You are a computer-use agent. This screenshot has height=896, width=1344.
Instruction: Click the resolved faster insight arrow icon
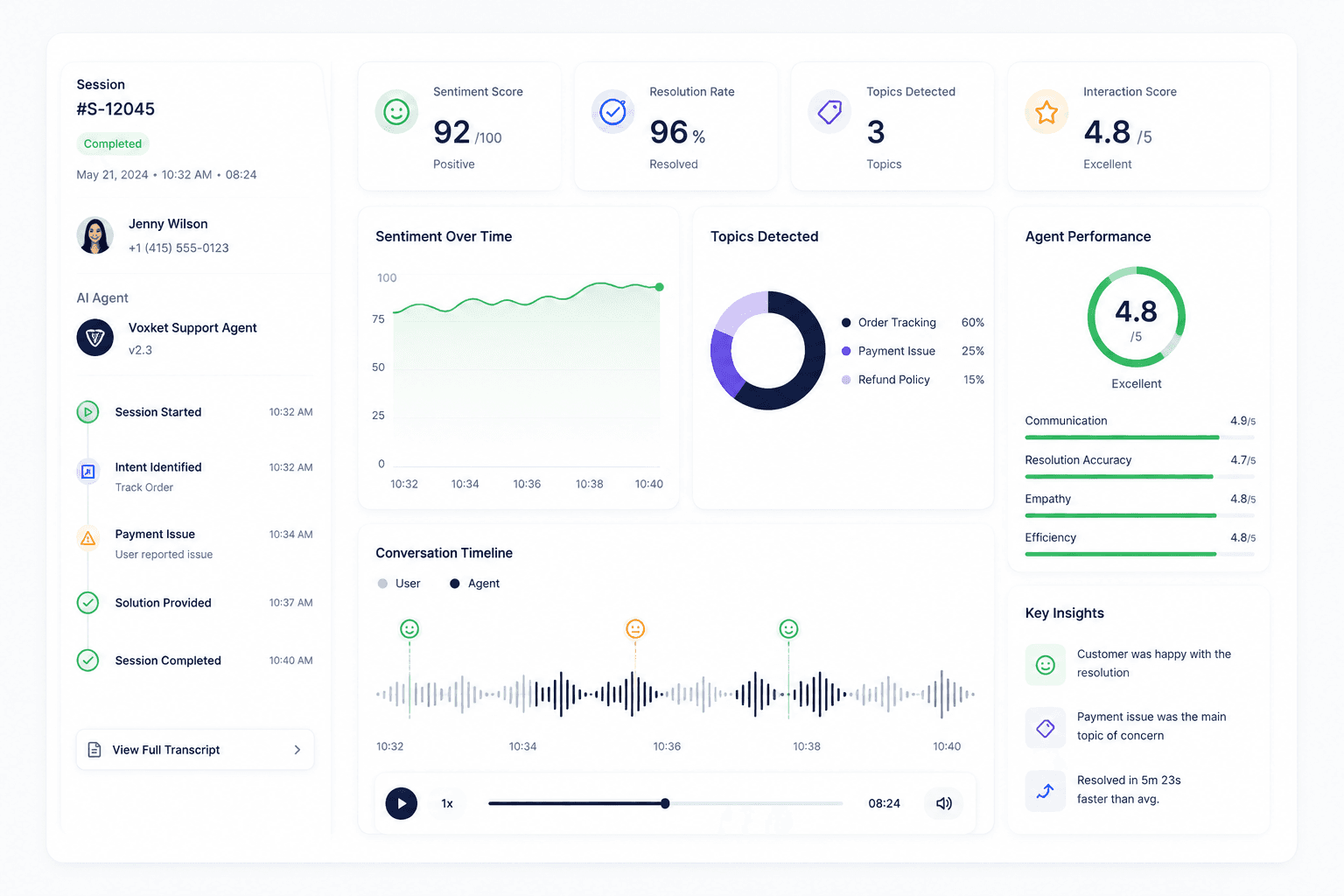[x=1046, y=792]
